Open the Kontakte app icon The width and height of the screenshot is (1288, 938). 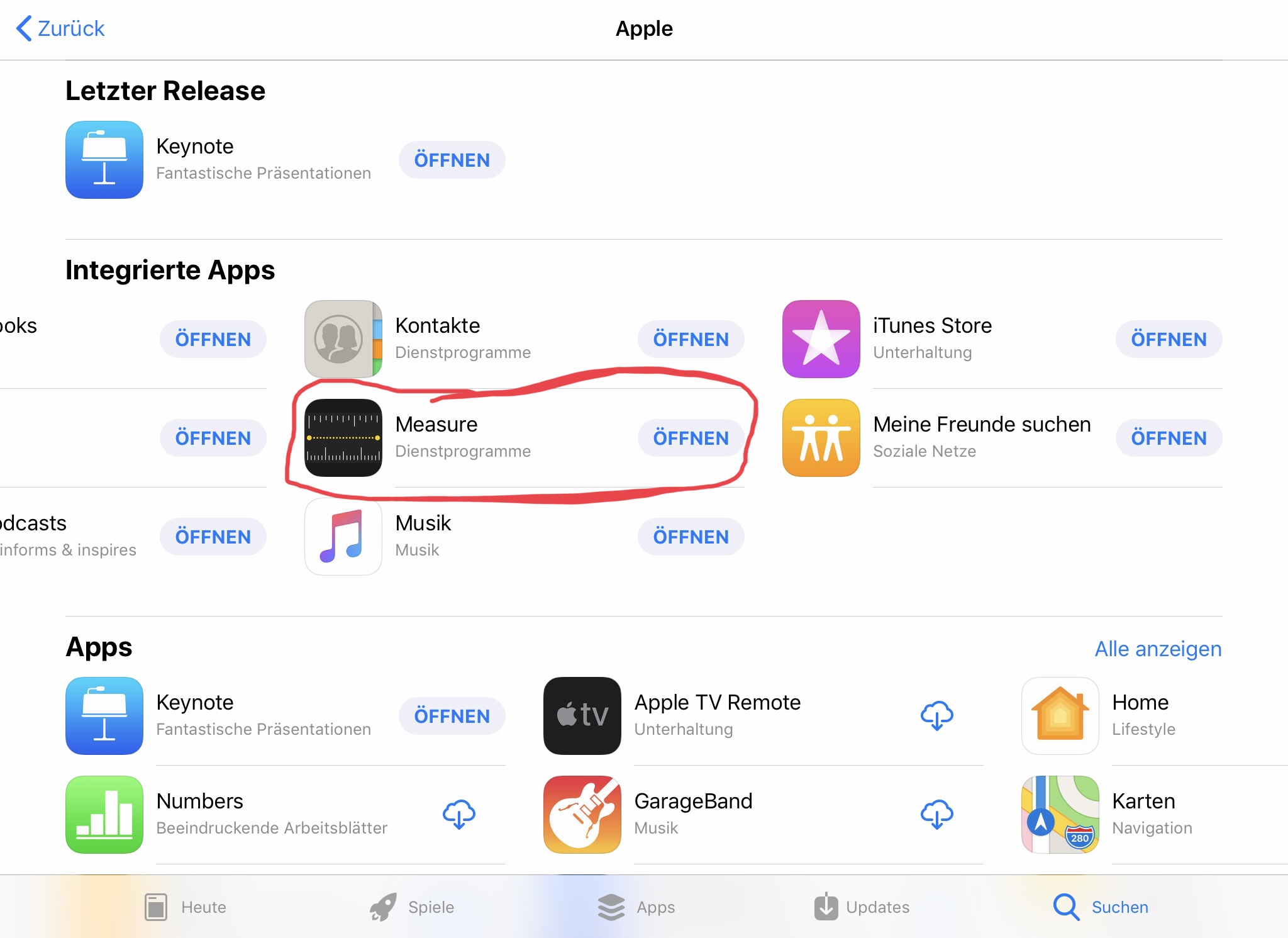pos(343,339)
